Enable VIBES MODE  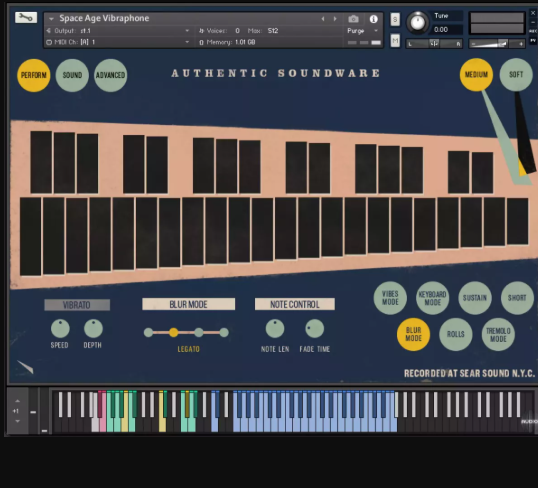click(x=390, y=298)
